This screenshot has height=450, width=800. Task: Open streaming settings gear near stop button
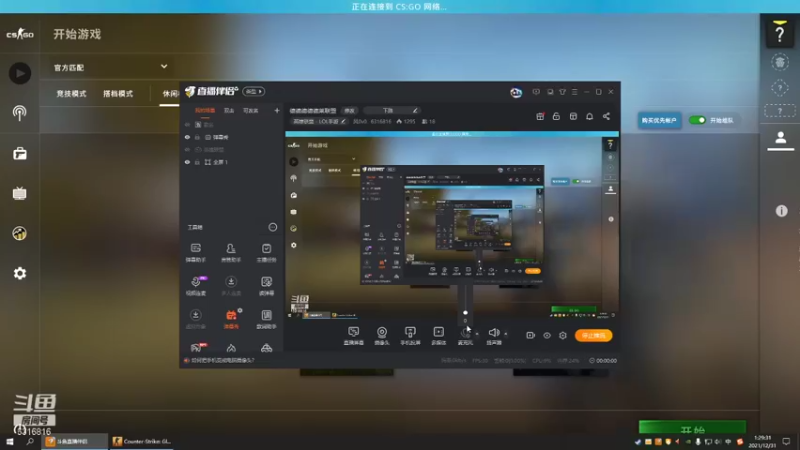(x=563, y=335)
